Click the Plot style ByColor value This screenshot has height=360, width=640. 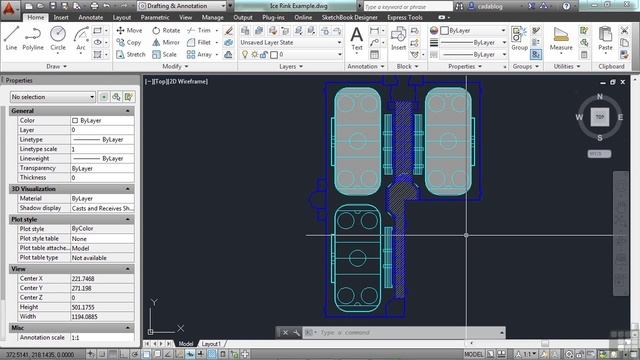102,229
